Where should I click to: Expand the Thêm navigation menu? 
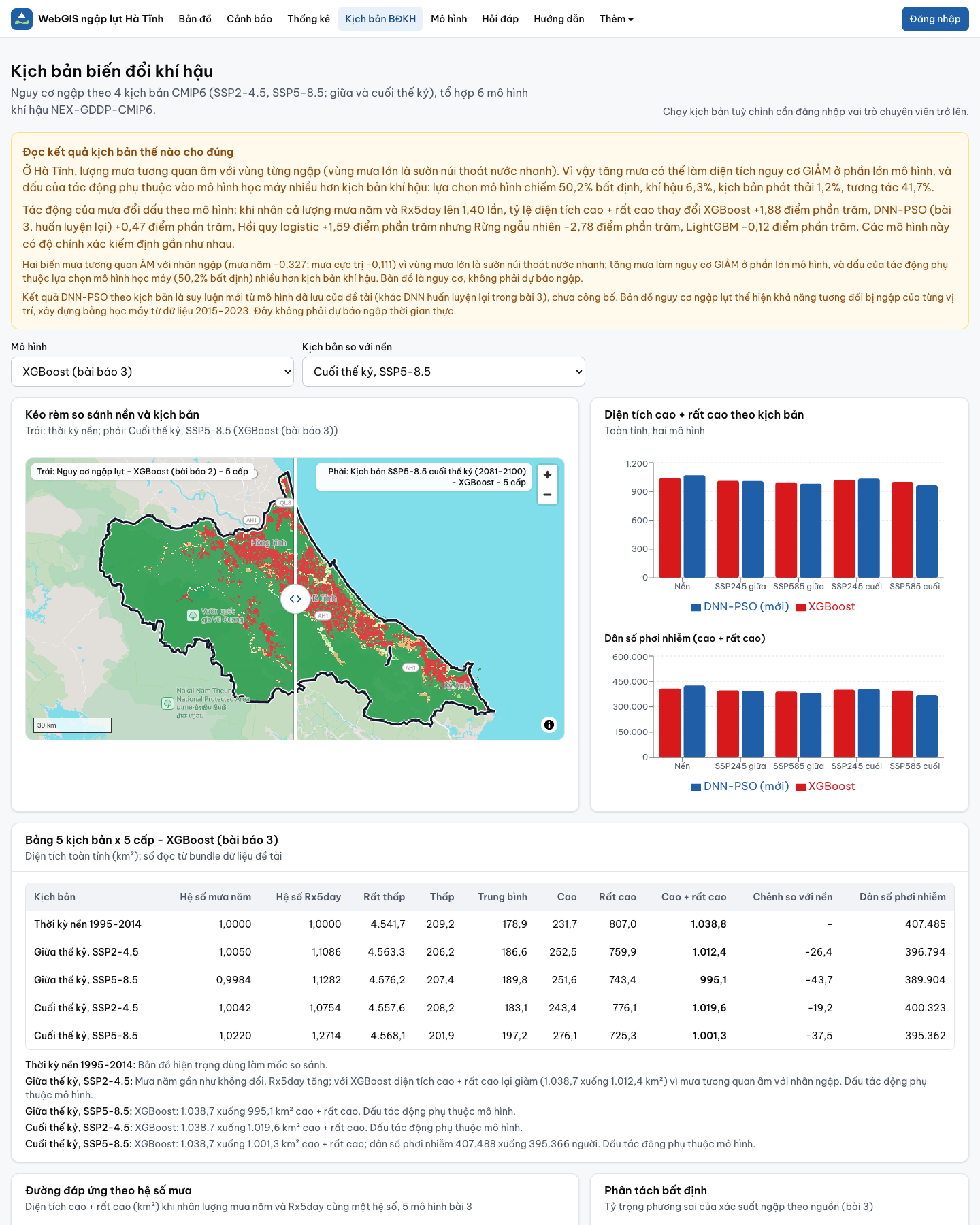coord(617,19)
